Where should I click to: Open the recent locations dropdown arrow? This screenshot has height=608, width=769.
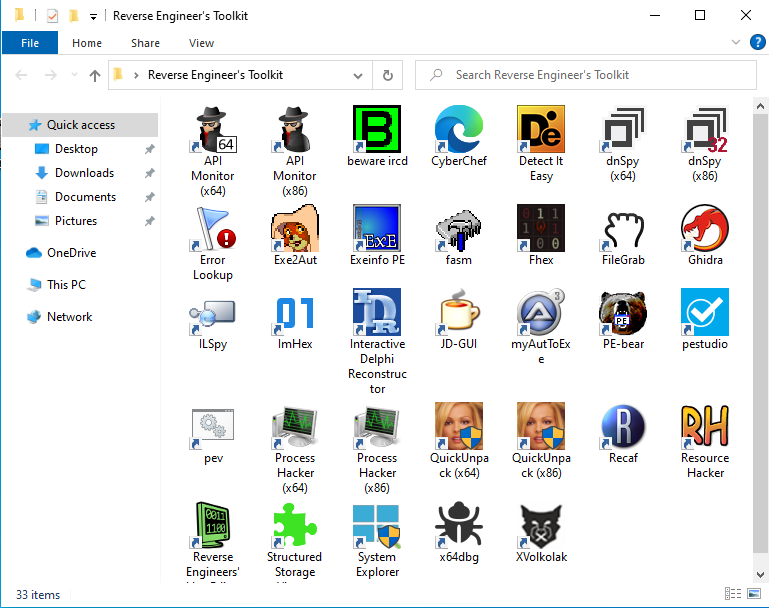(x=74, y=75)
